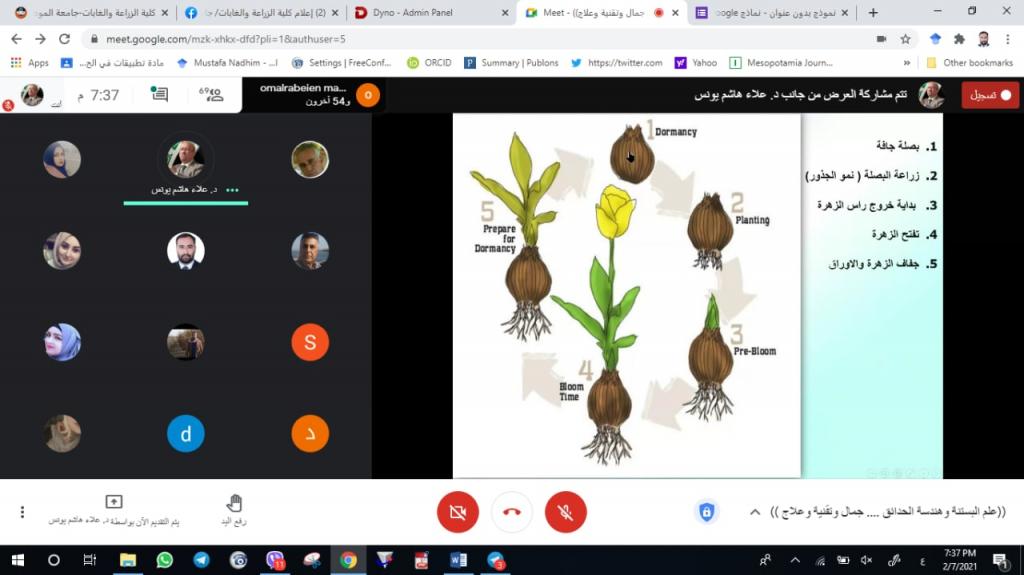This screenshot has height=575, width=1024.
Task: Toggle the camera on in Meet
Action: (x=458, y=512)
